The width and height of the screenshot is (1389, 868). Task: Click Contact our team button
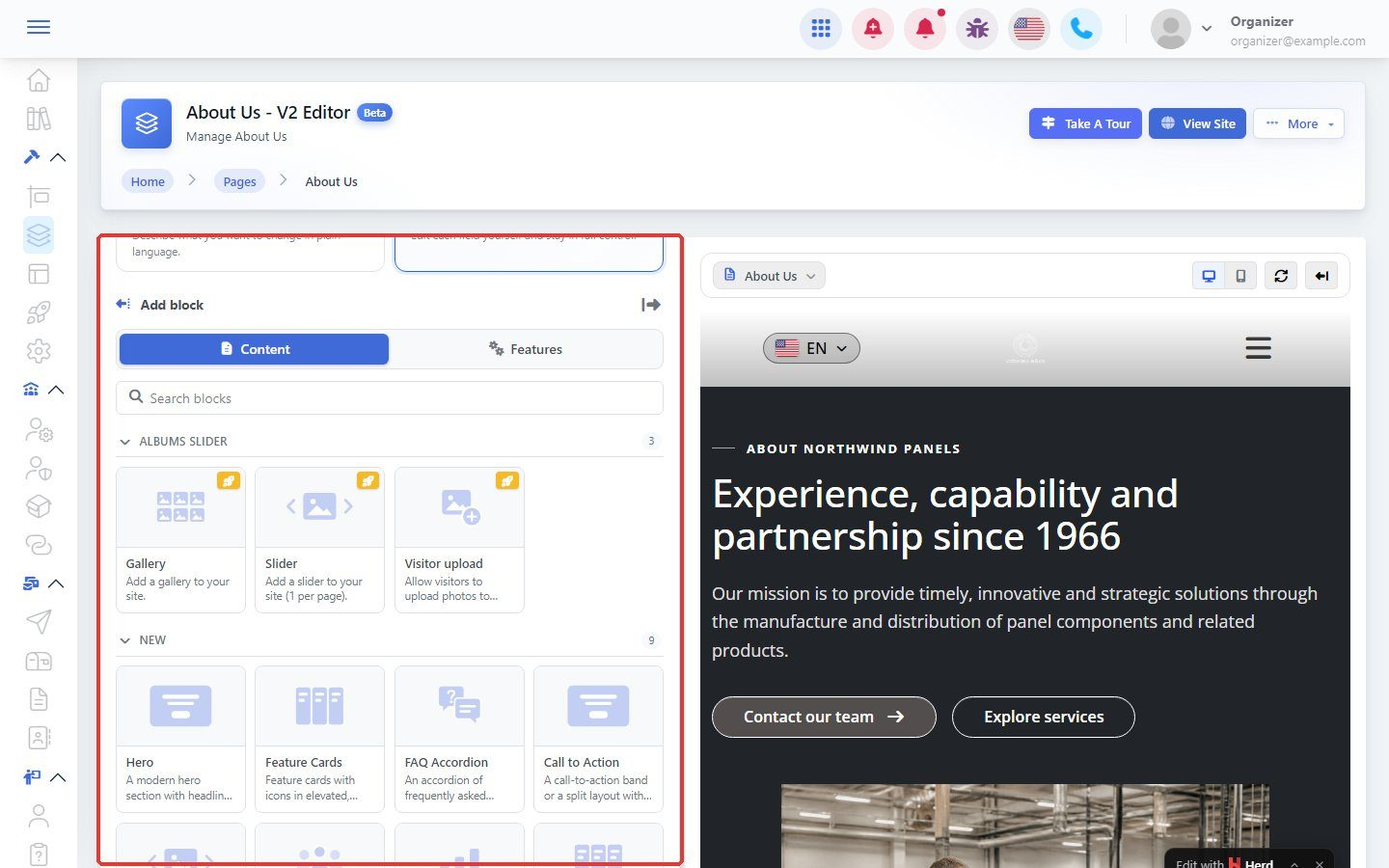(824, 717)
